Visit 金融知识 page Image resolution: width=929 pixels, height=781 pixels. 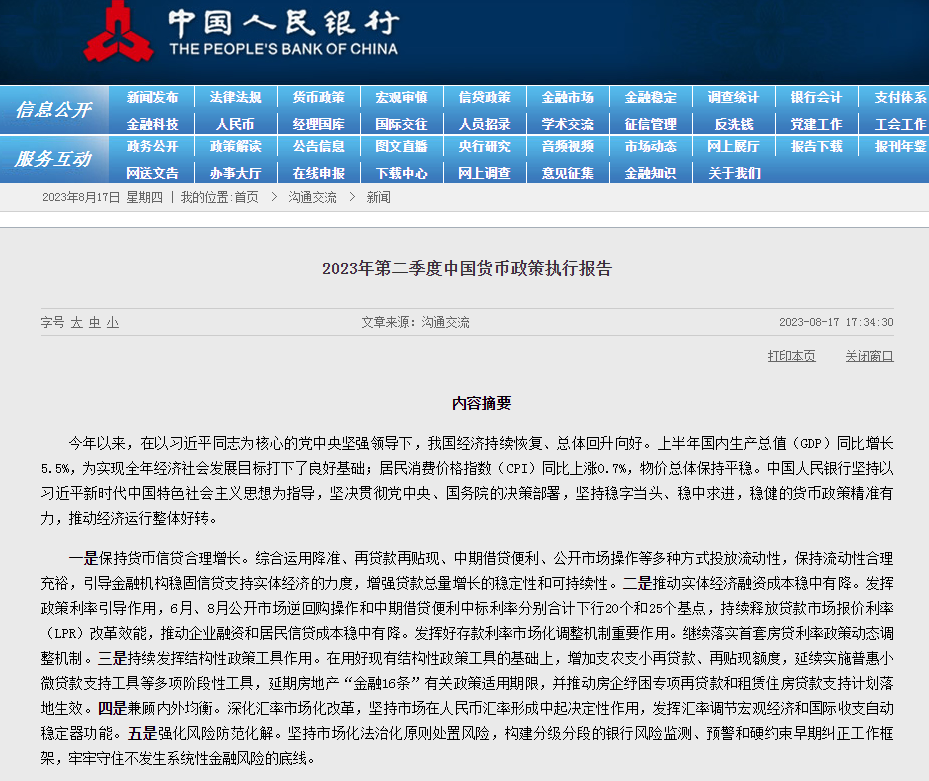coord(650,173)
